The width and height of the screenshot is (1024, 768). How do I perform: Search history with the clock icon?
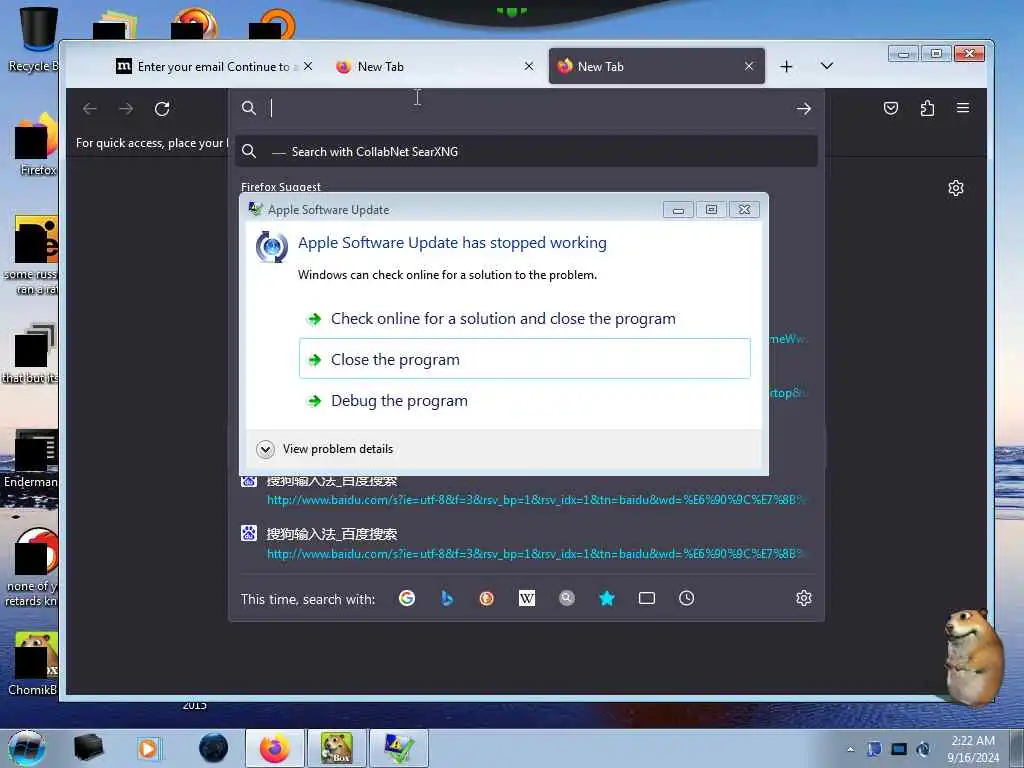(686, 598)
